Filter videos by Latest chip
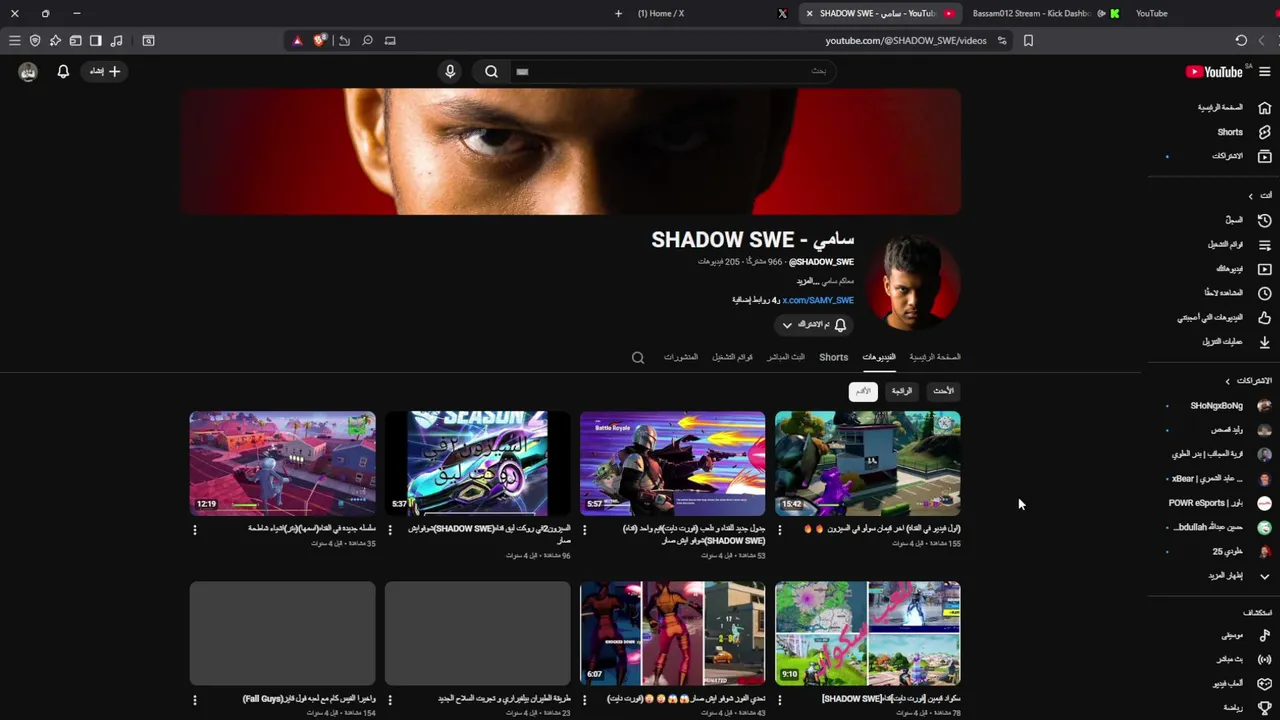Screen dimensions: 1280x720 tap(943, 391)
